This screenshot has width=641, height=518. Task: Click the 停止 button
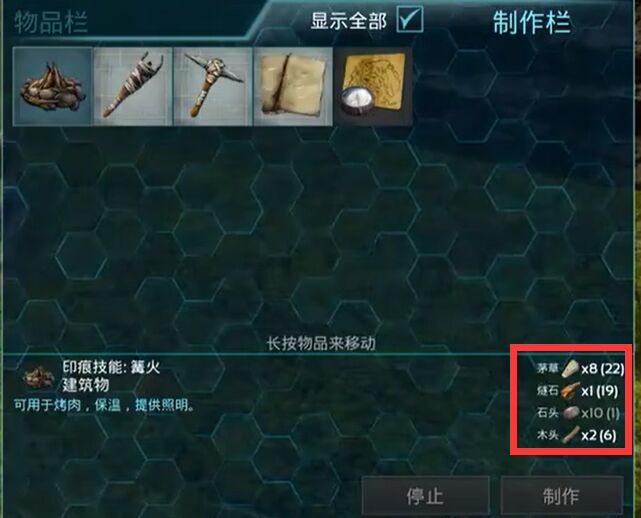[x=425, y=496]
